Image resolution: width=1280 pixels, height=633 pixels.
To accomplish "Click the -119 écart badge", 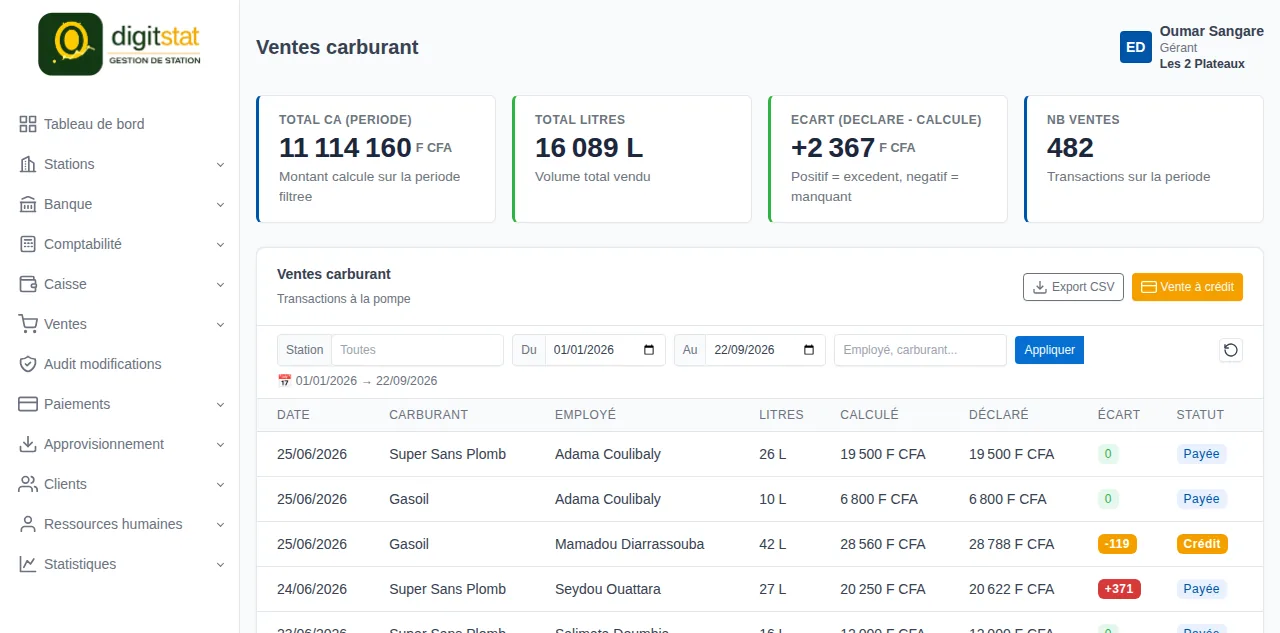I will pos(1117,544).
